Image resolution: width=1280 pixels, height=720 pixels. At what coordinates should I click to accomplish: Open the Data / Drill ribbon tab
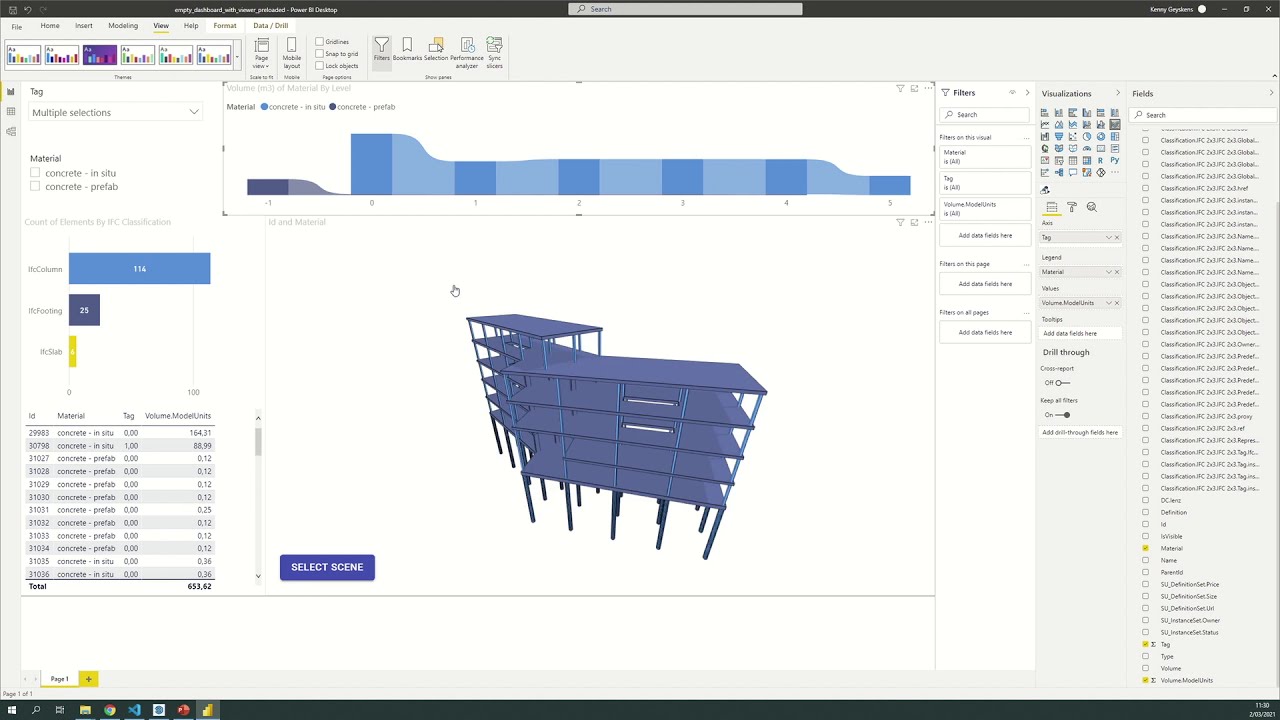pyautogui.click(x=271, y=26)
